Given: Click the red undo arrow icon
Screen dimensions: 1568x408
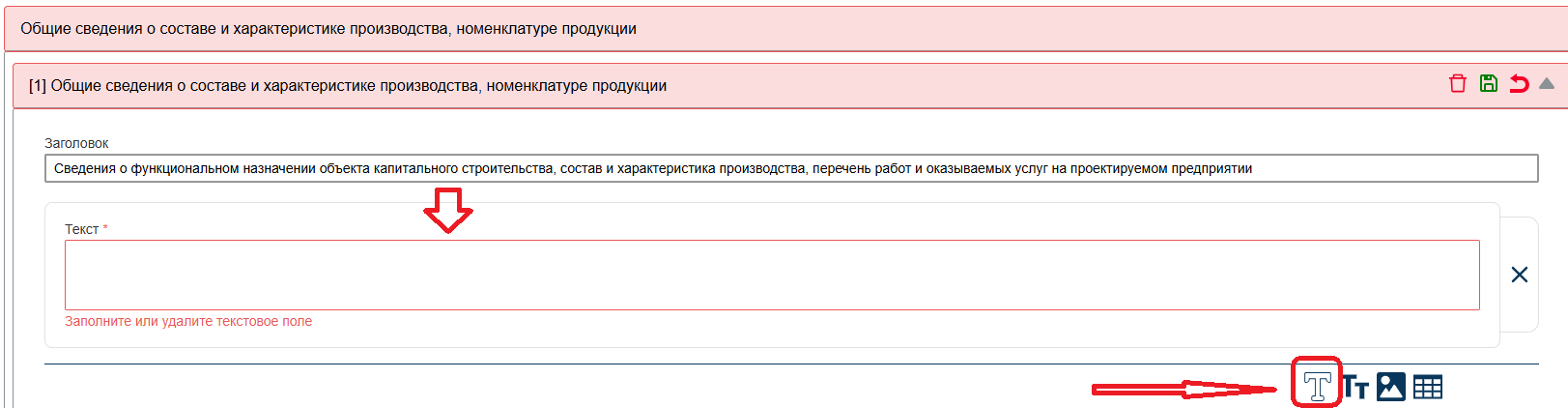Looking at the screenshot, I should pos(1519,84).
